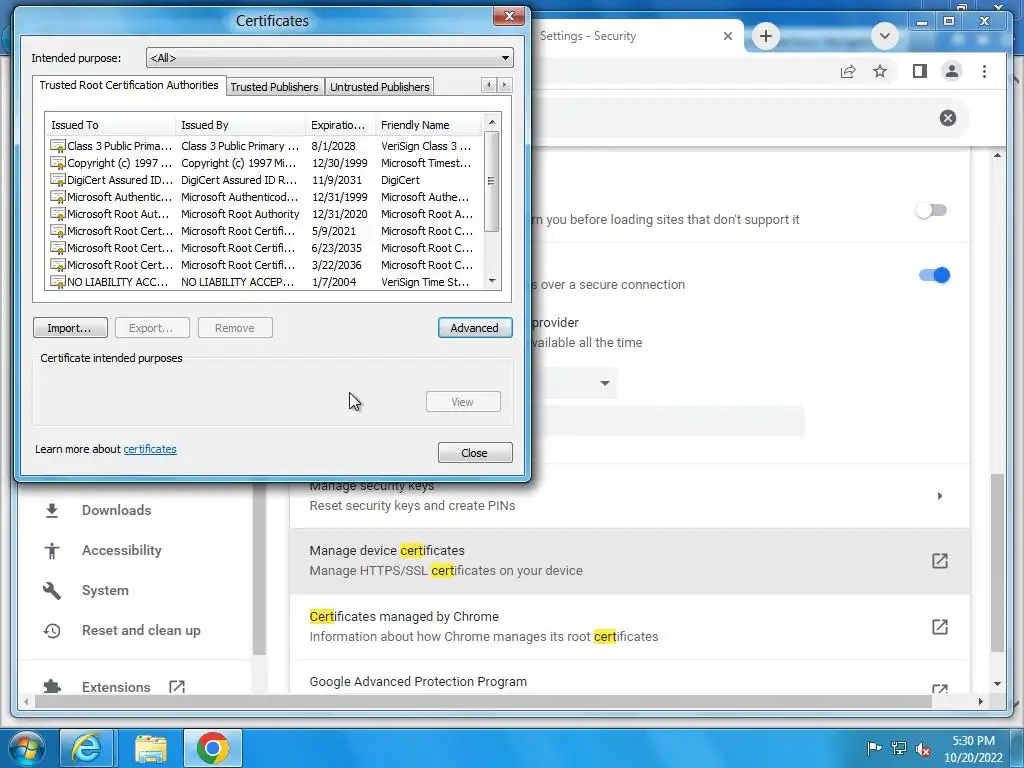
Task: Open Certificates managed by Chrome link icon
Action: click(939, 627)
